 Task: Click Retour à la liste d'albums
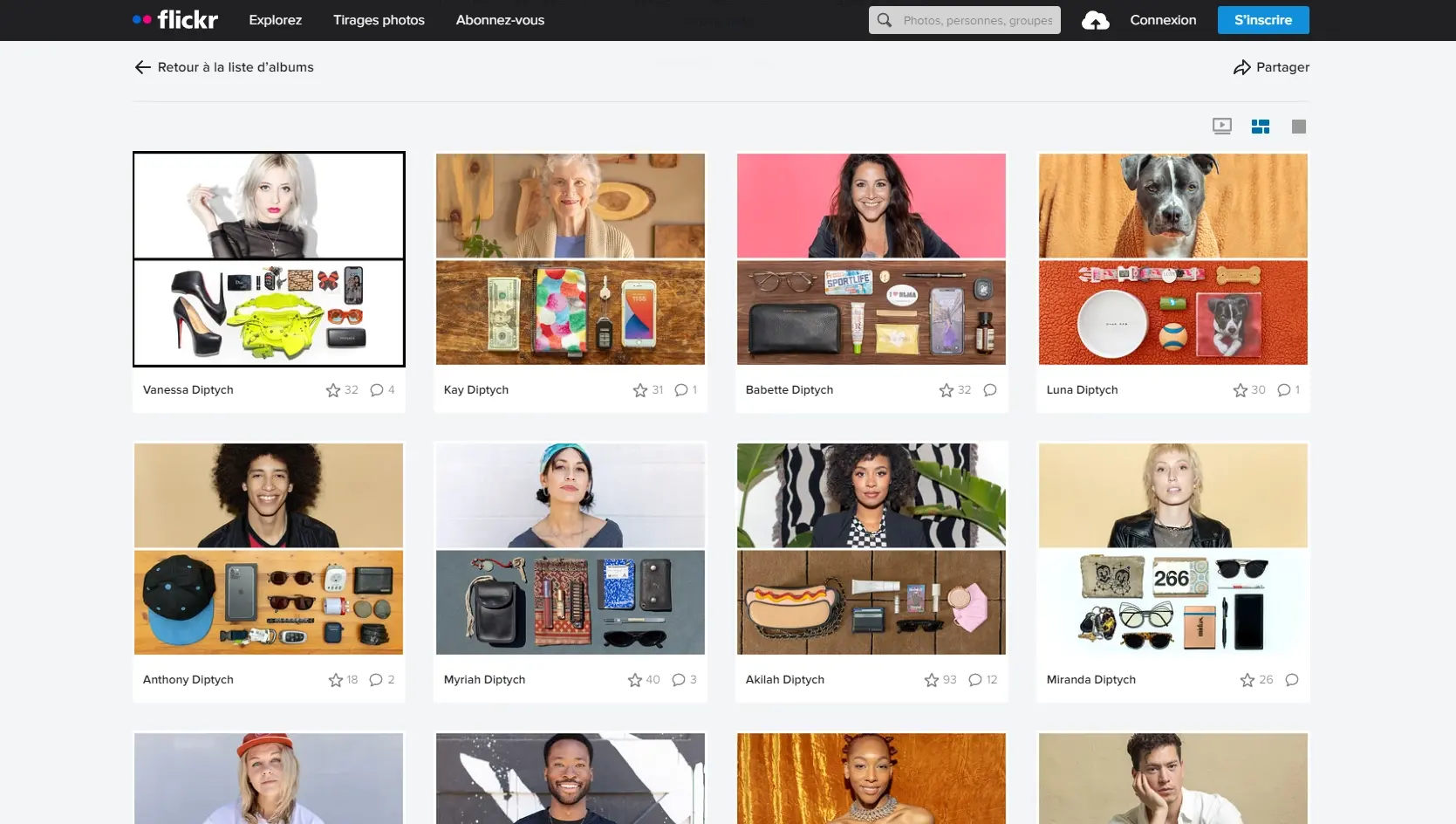pyautogui.click(x=236, y=67)
